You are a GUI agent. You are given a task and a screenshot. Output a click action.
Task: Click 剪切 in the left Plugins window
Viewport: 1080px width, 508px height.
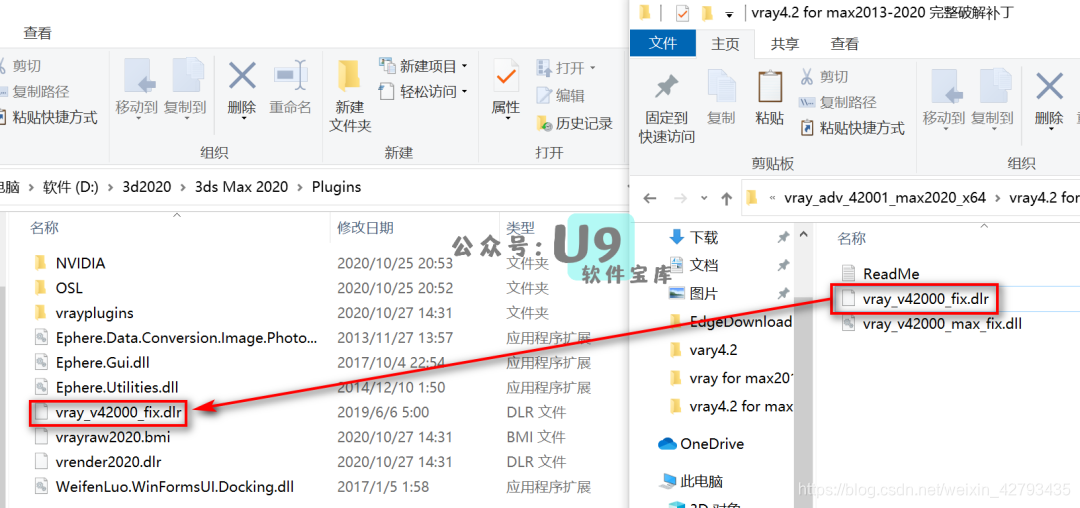pos(19,65)
